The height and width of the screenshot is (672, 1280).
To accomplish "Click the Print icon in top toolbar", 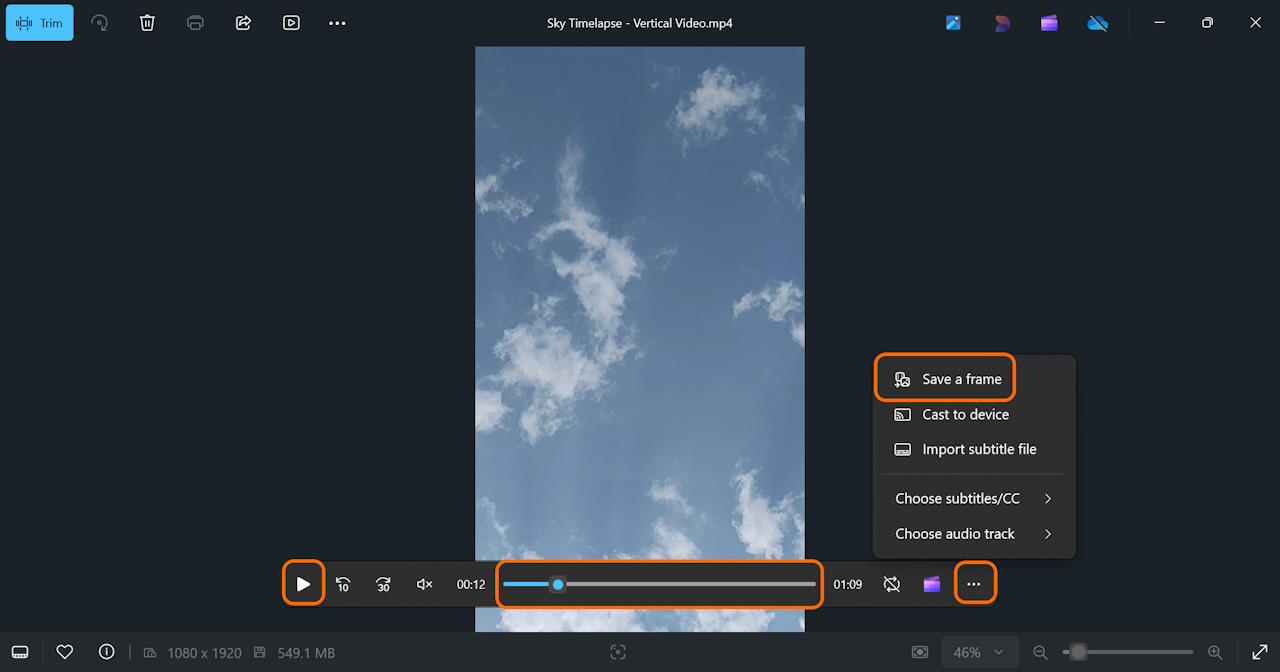I will (195, 23).
